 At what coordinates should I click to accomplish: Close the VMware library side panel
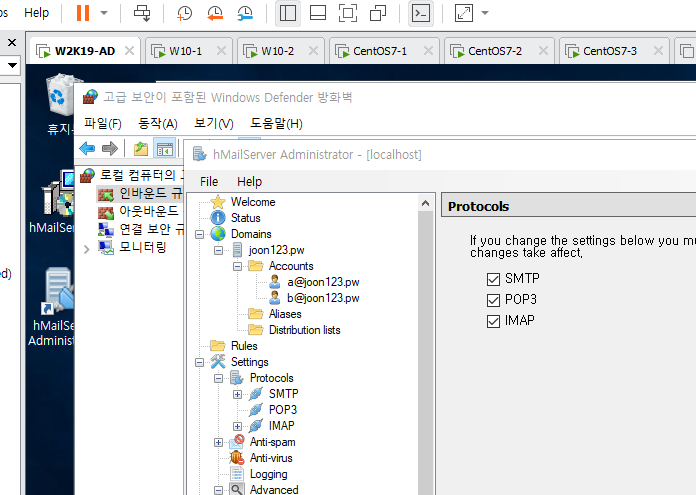pyautogui.click(x=12, y=42)
